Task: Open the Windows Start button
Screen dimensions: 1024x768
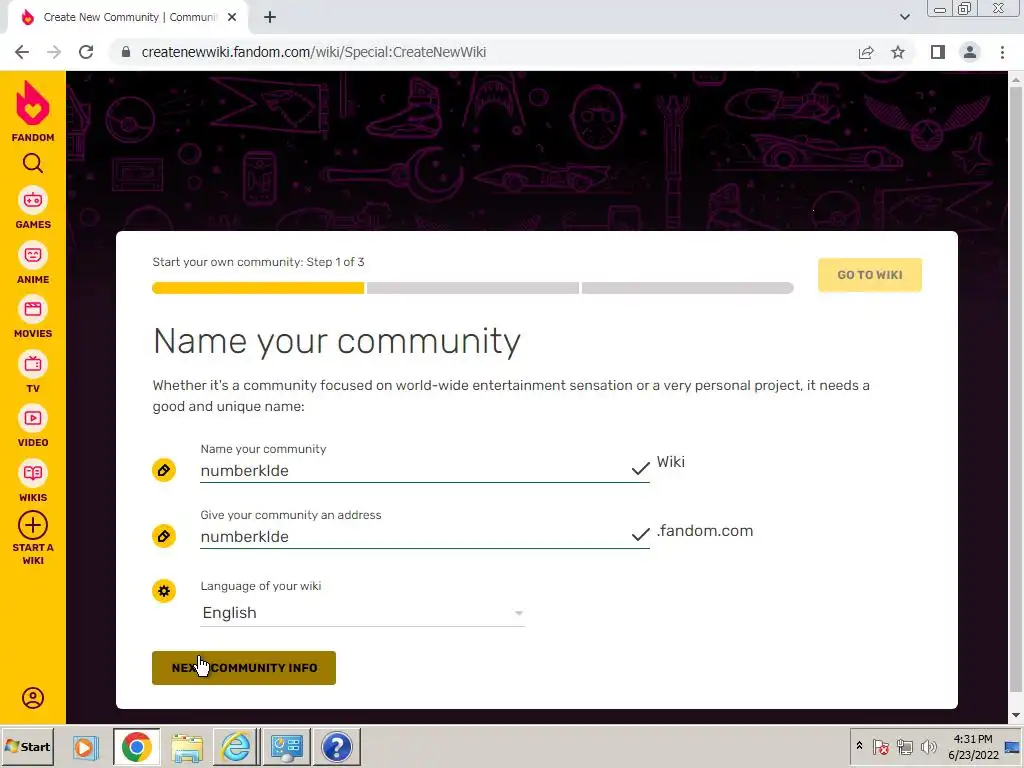Action: [27, 746]
